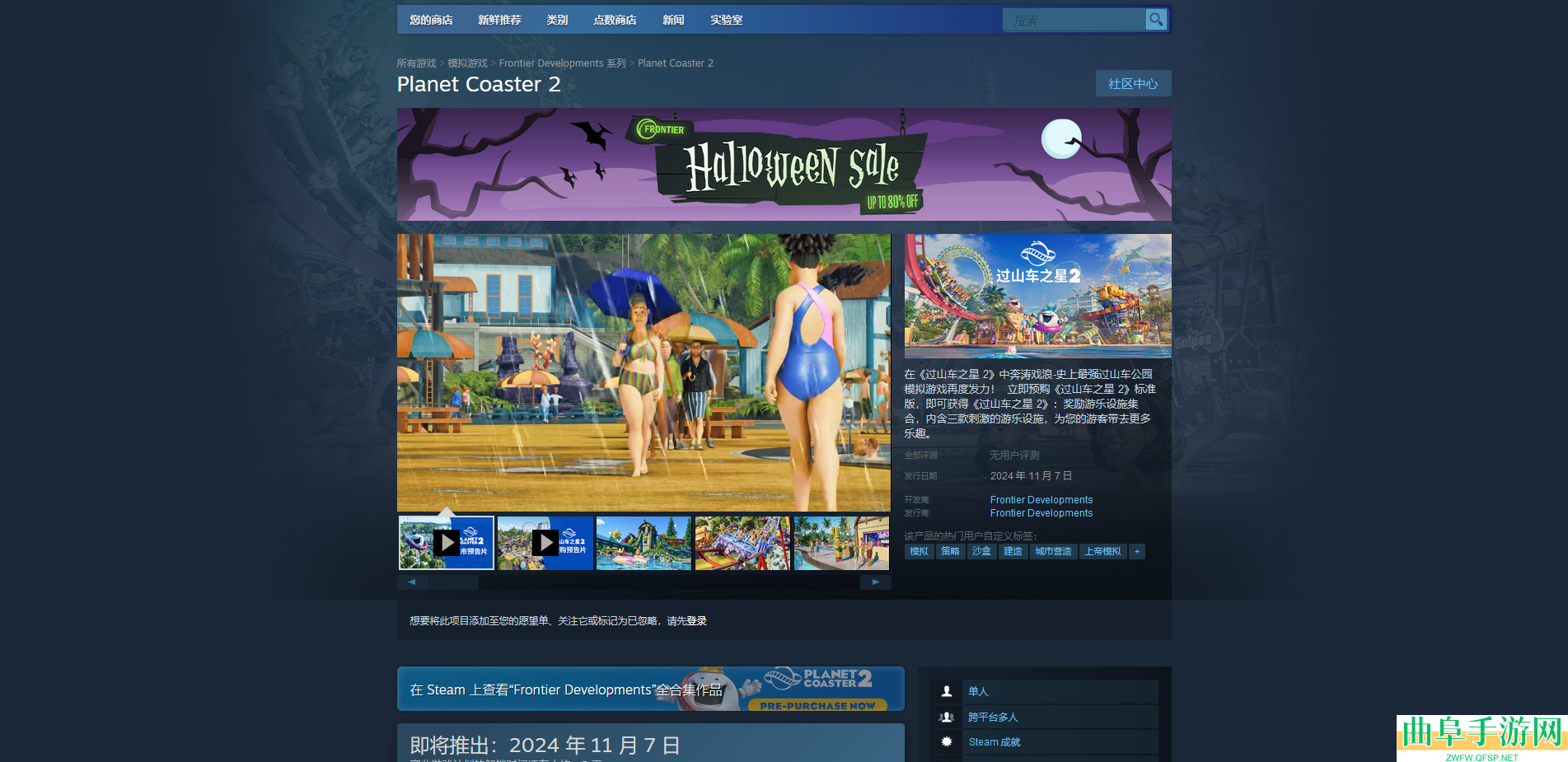Play the first trailer thumbnail
Screen dimensions: 1568x762
(447, 543)
